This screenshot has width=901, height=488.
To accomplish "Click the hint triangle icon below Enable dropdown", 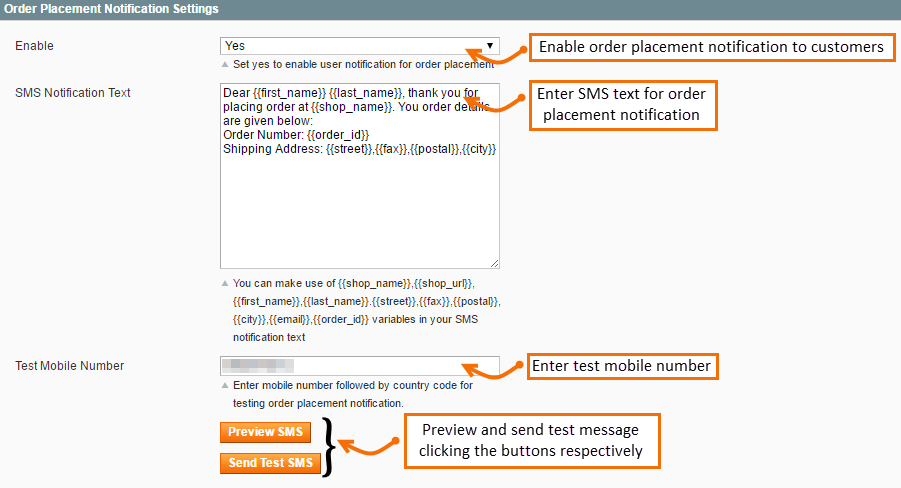I will tap(225, 63).
